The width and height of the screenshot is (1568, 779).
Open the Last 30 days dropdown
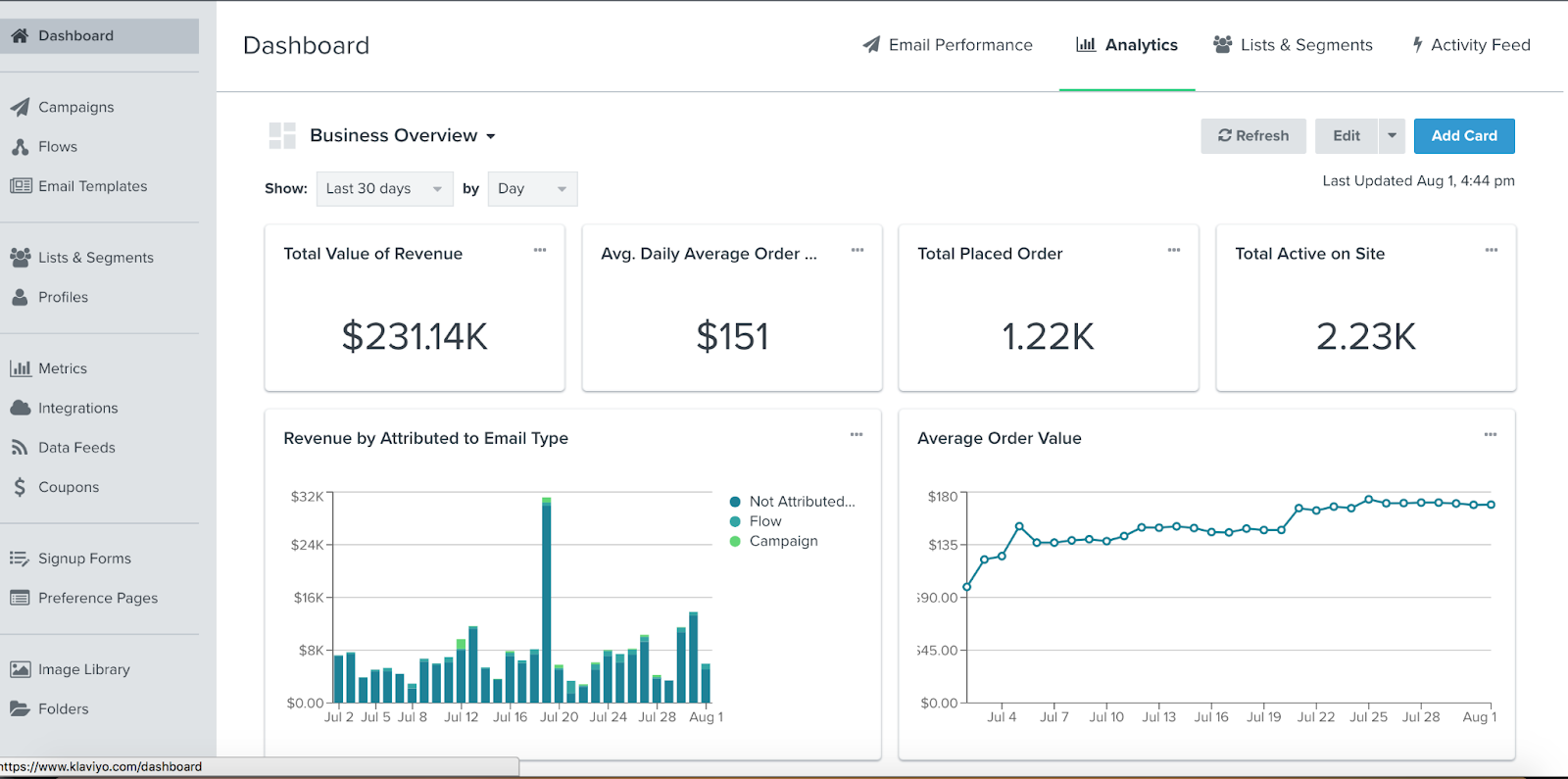tap(384, 189)
